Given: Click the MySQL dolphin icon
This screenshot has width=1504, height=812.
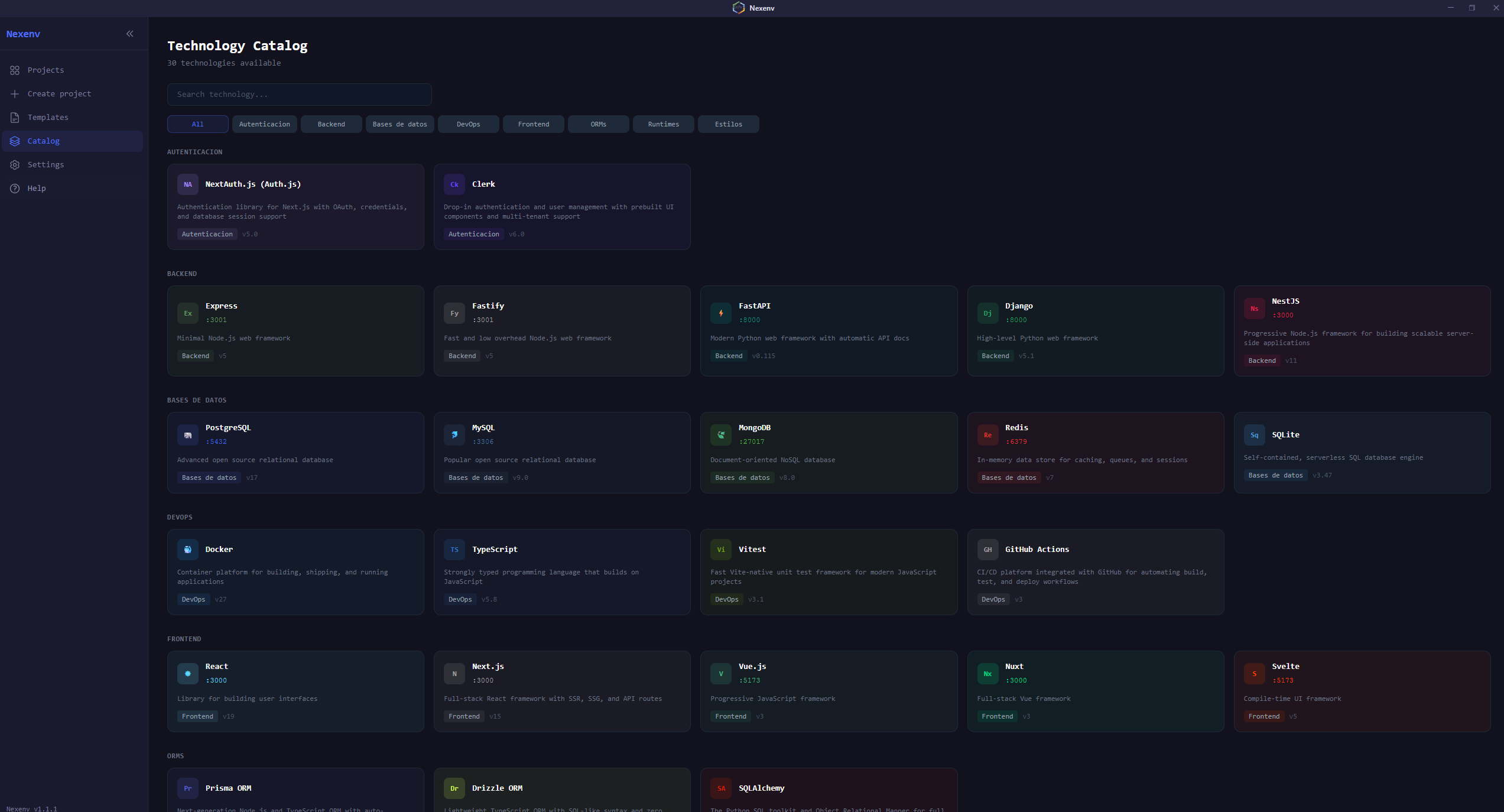Looking at the screenshot, I should click(454, 435).
